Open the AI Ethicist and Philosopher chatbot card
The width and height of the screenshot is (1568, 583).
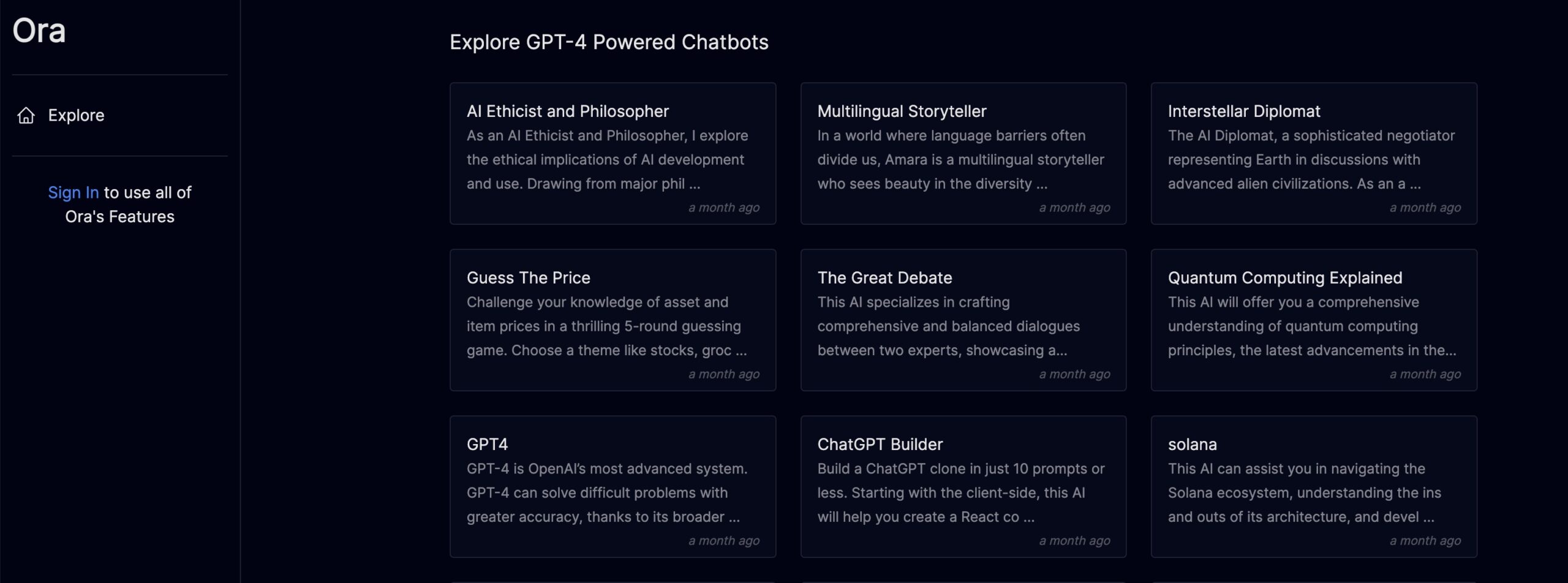coord(612,153)
